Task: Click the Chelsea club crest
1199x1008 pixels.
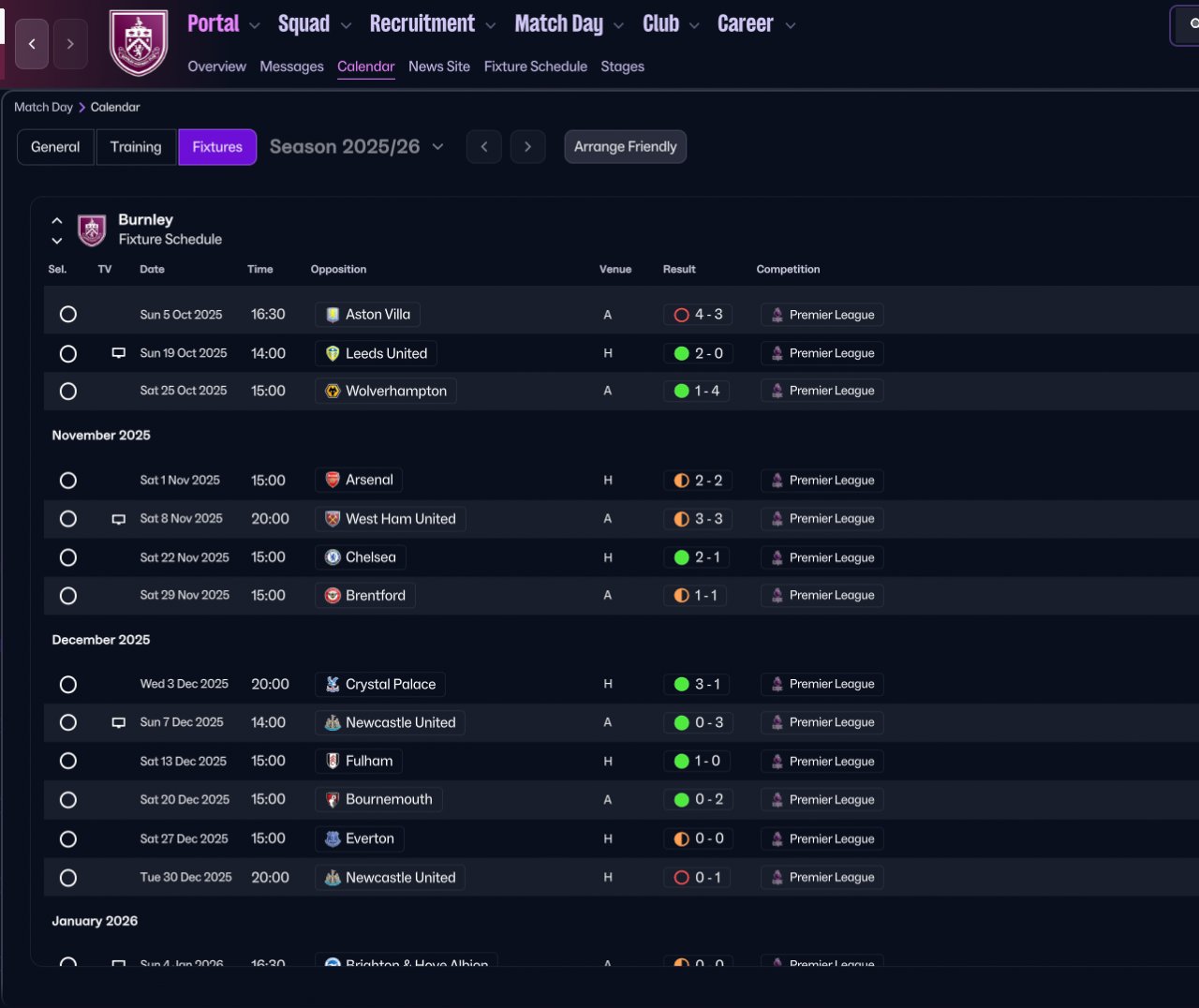Action: pyautogui.click(x=333, y=557)
